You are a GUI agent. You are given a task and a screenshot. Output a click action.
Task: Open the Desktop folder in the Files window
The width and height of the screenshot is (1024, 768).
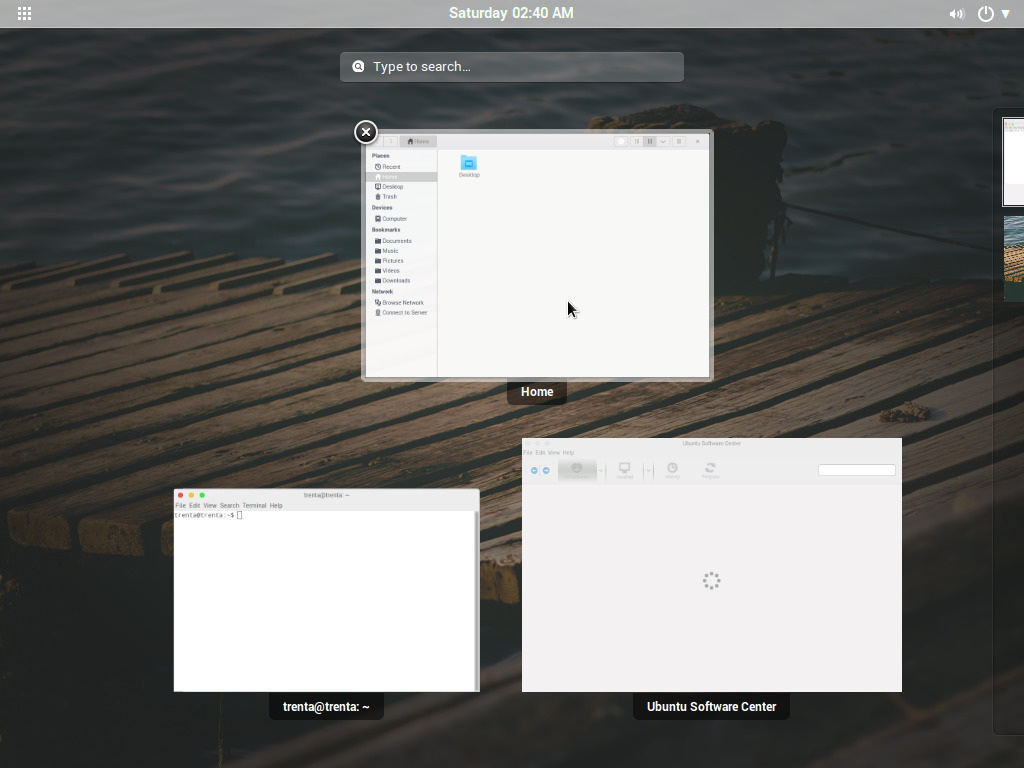(x=469, y=165)
